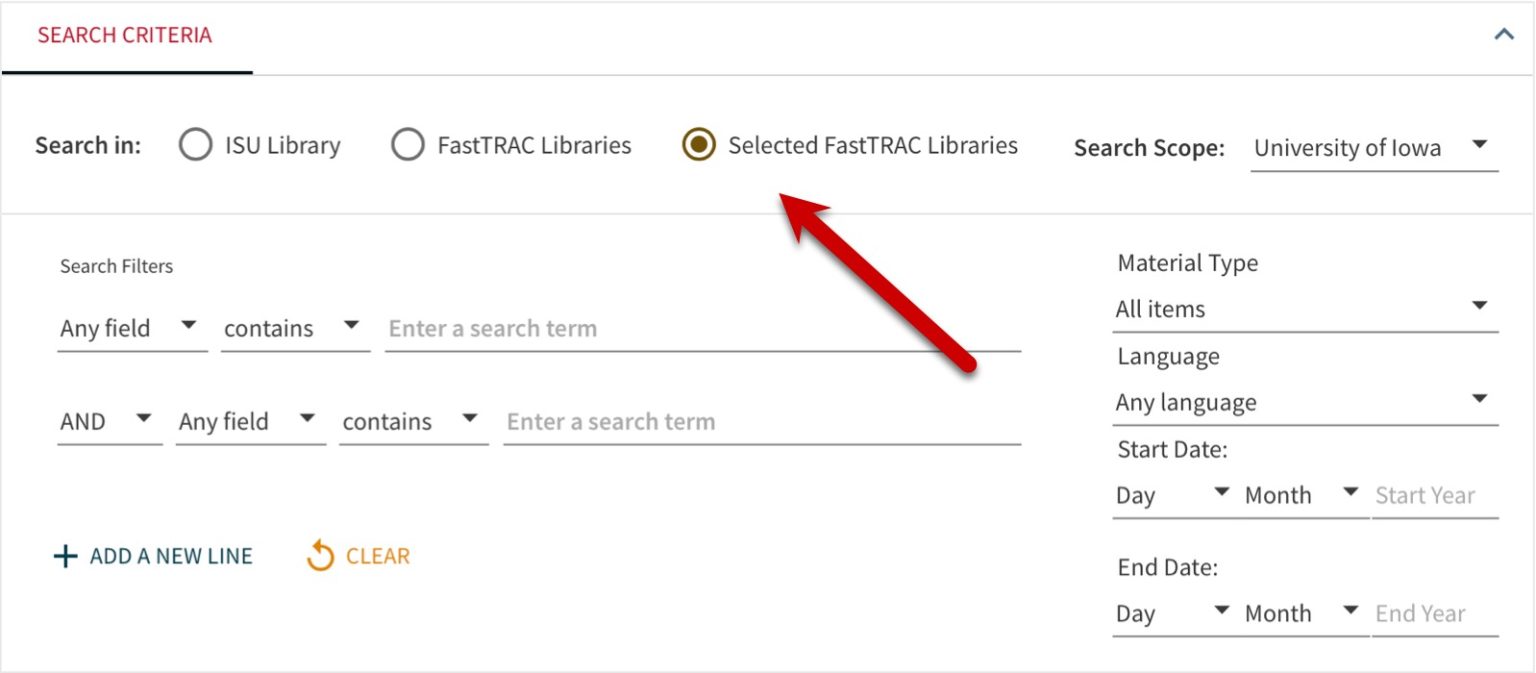1536x673 pixels.
Task: Select the FastTRAC Libraries option
Action: (407, 145)
